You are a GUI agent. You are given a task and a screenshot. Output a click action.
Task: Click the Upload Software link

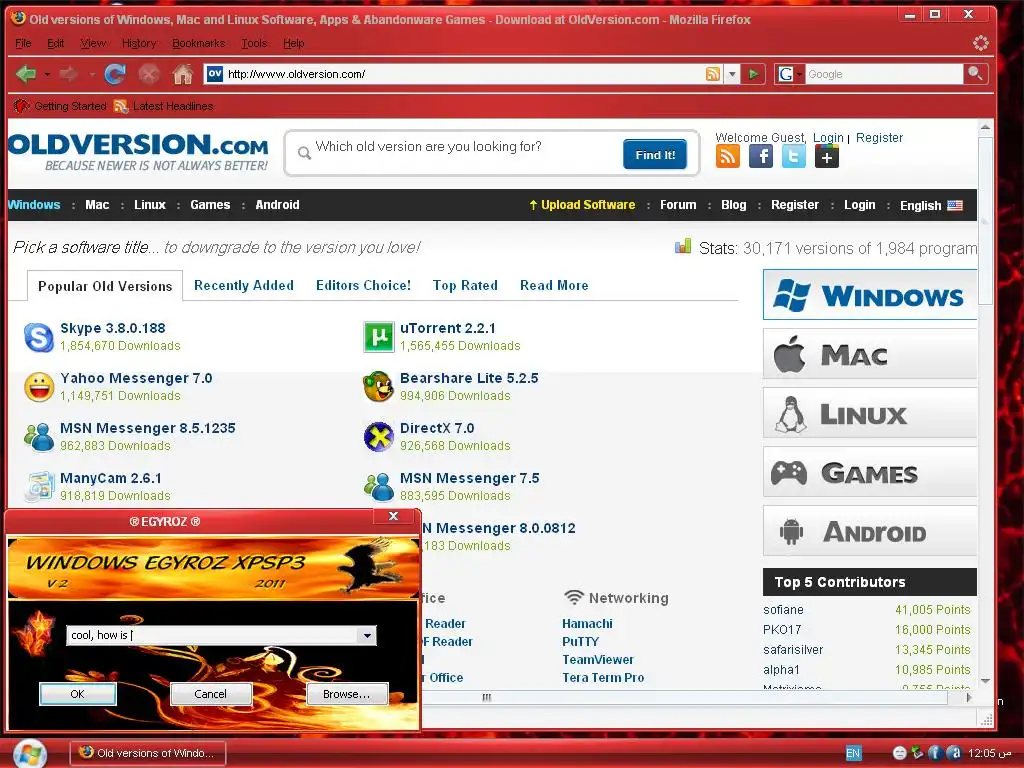click(x=582, y=205)
